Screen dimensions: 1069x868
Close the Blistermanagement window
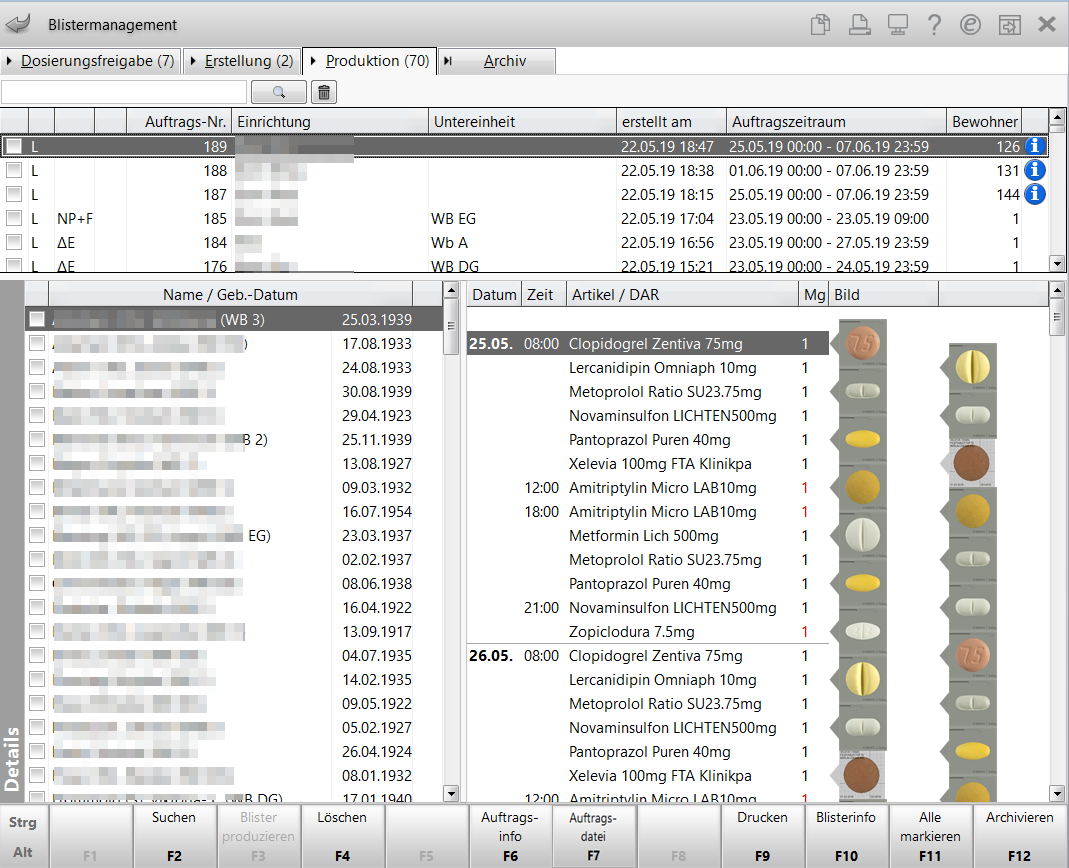click(1047, 25)
